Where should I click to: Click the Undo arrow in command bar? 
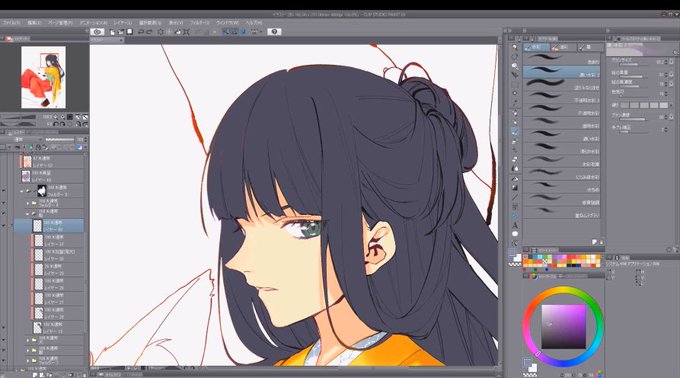tap(141, 32)
